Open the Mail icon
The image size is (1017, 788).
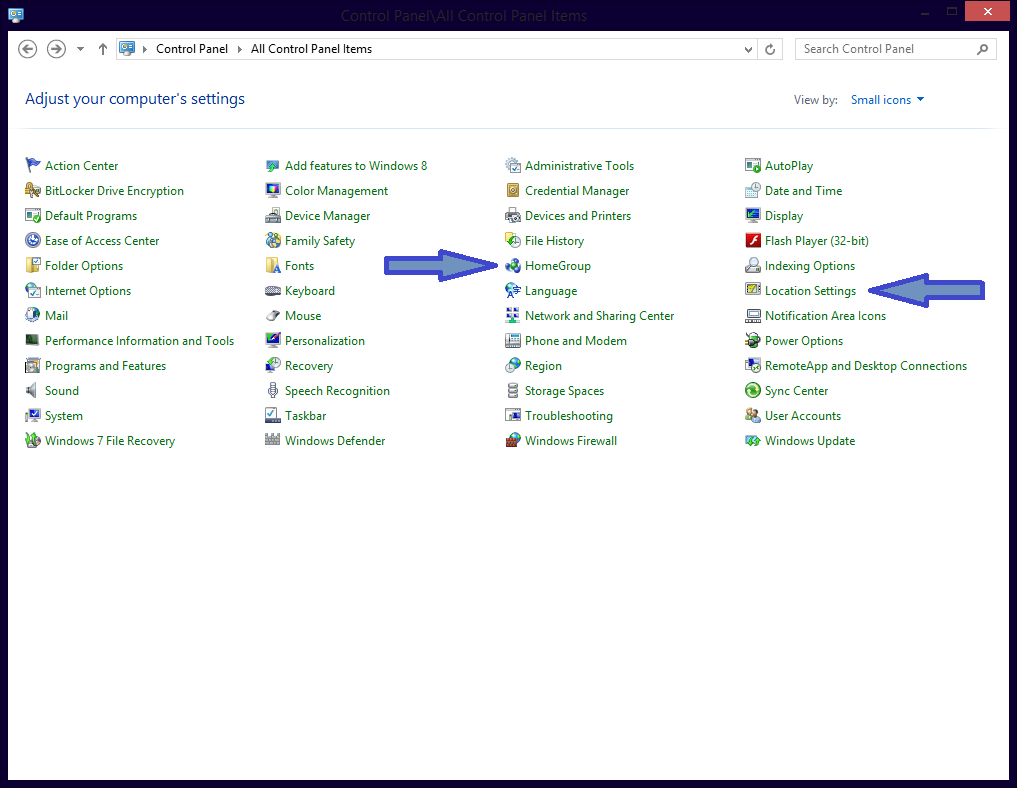[32, 315]
